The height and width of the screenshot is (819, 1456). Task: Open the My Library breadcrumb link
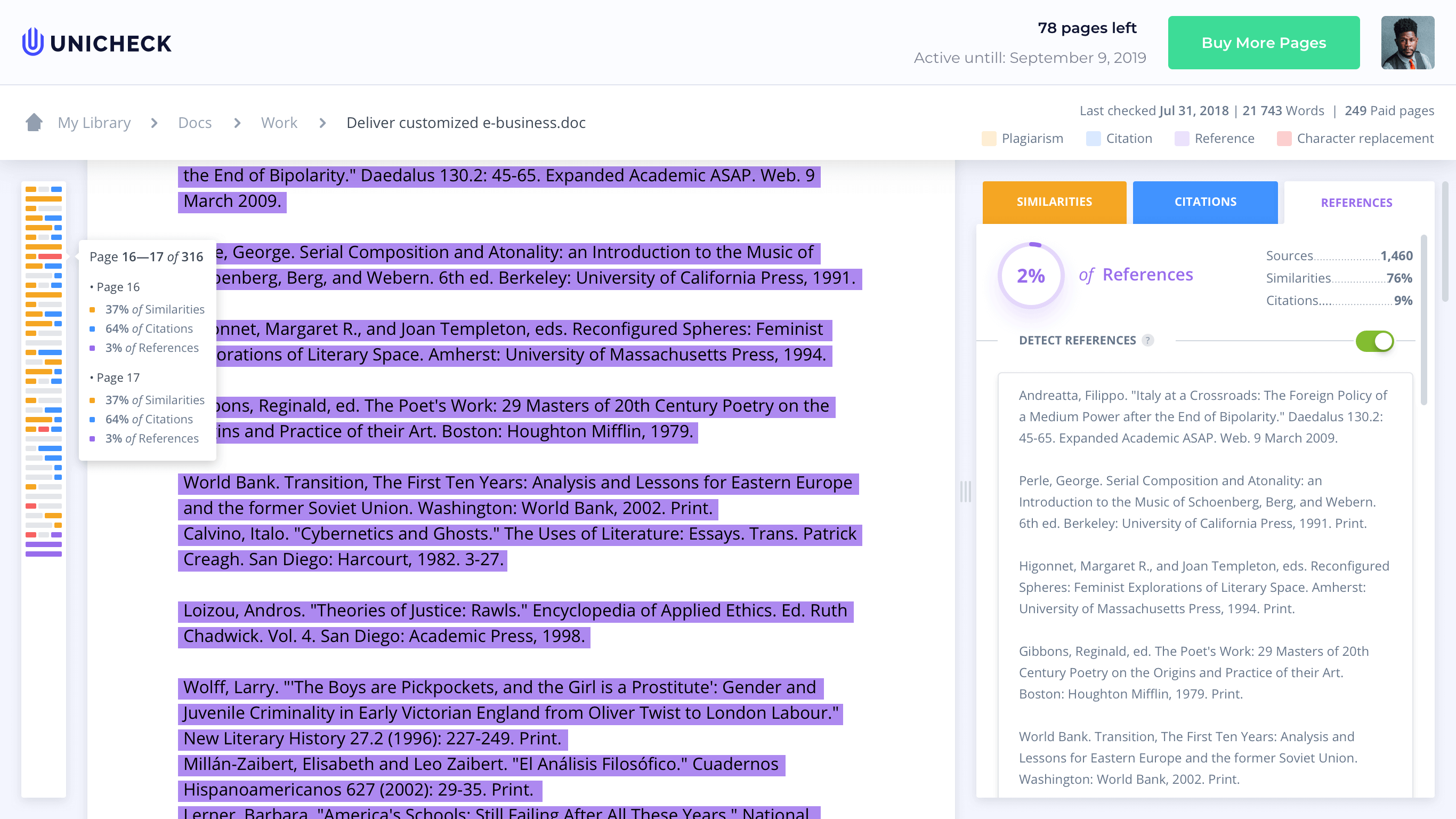[x=94, y=123]
